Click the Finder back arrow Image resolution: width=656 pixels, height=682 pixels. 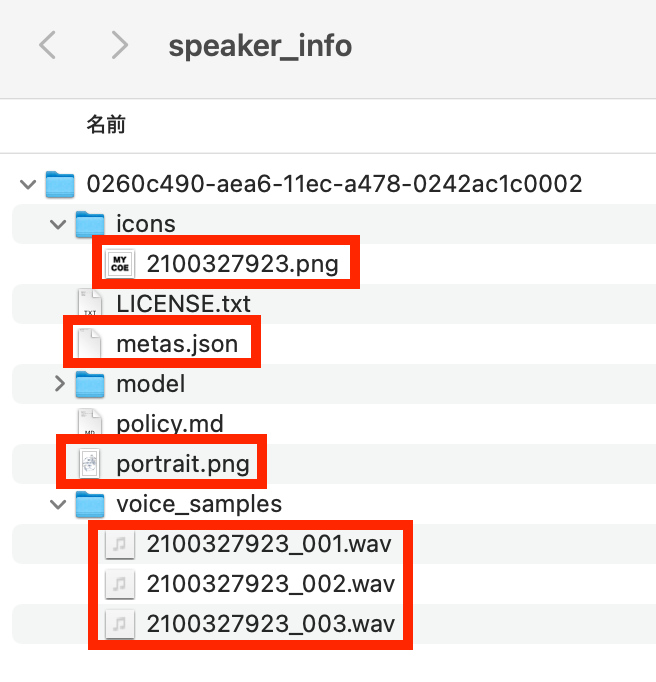point(48,46)
